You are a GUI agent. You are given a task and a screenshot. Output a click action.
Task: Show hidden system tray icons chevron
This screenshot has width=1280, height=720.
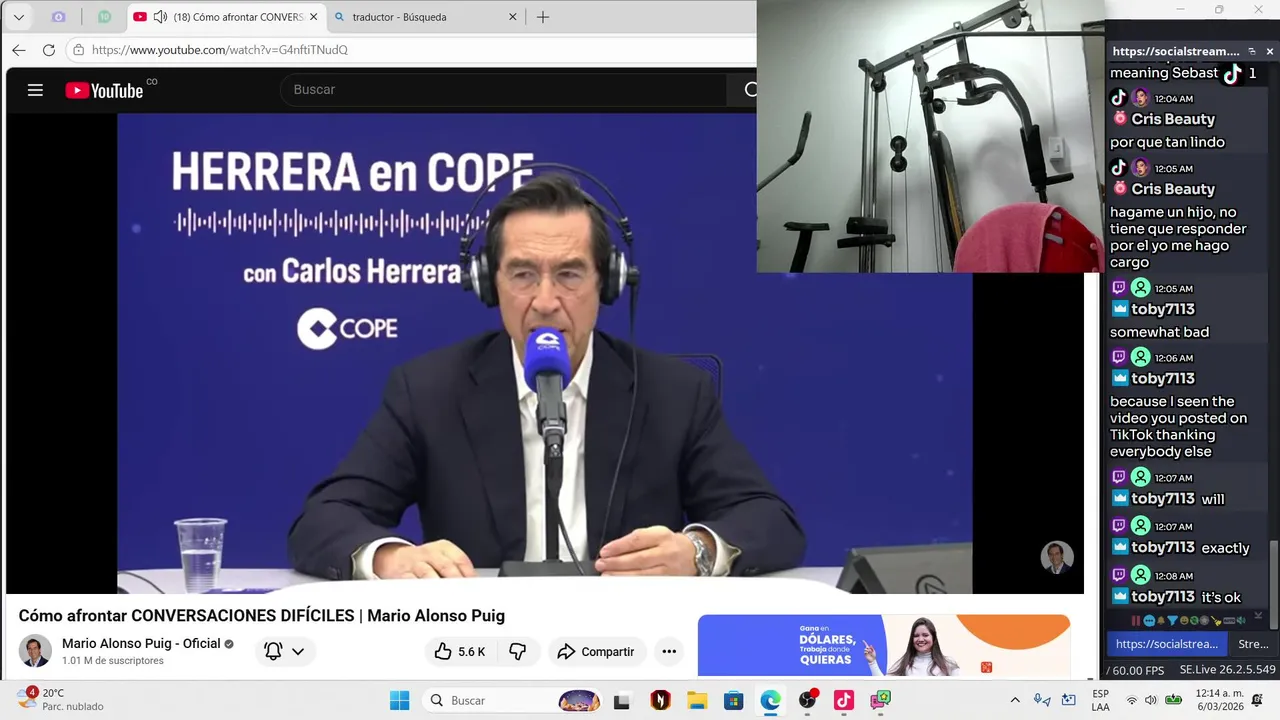pos(1015,700)
